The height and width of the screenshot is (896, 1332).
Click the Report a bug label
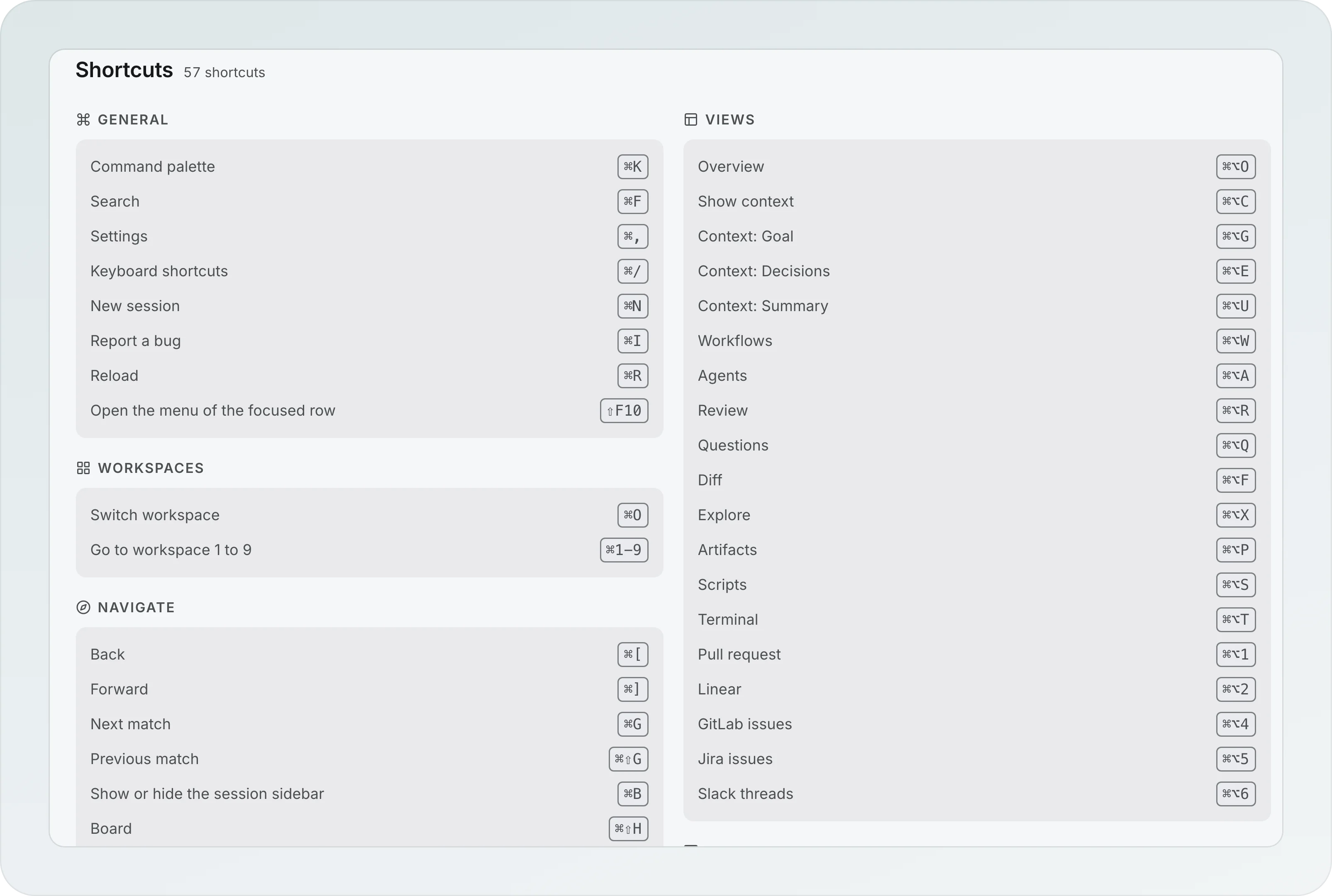136,341
